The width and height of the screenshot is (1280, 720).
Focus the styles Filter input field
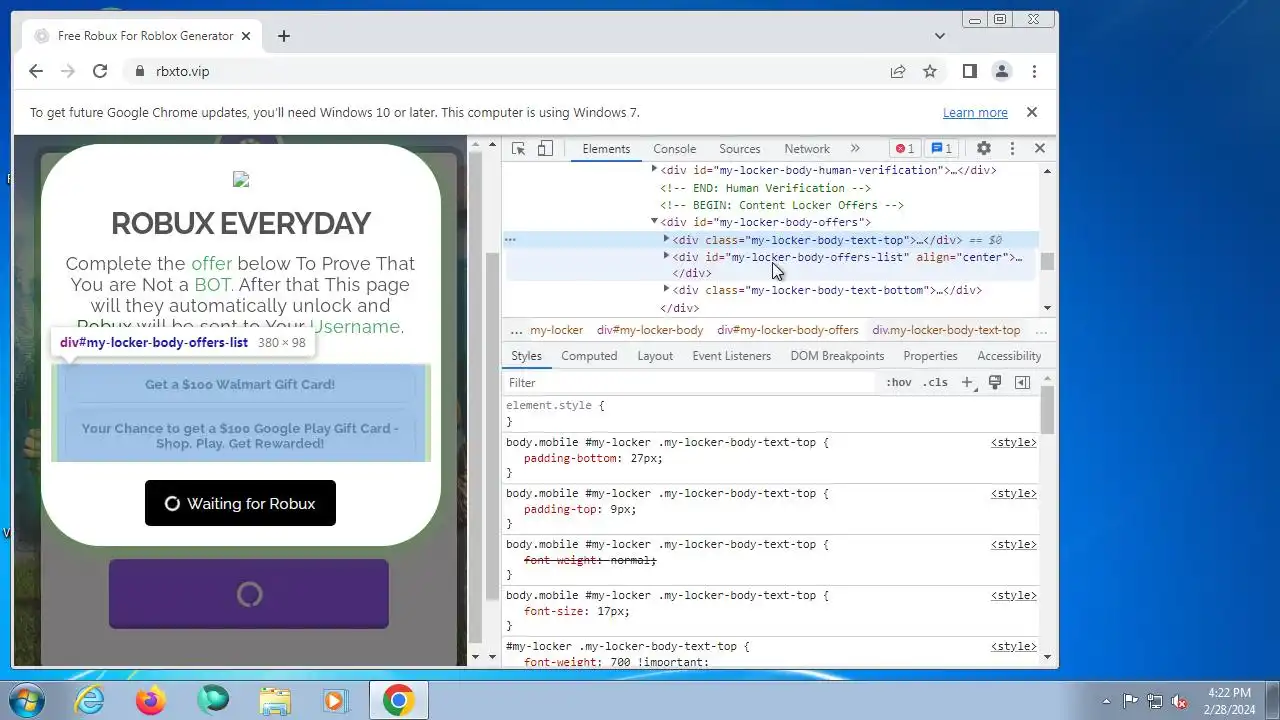[x=690, y=383]
